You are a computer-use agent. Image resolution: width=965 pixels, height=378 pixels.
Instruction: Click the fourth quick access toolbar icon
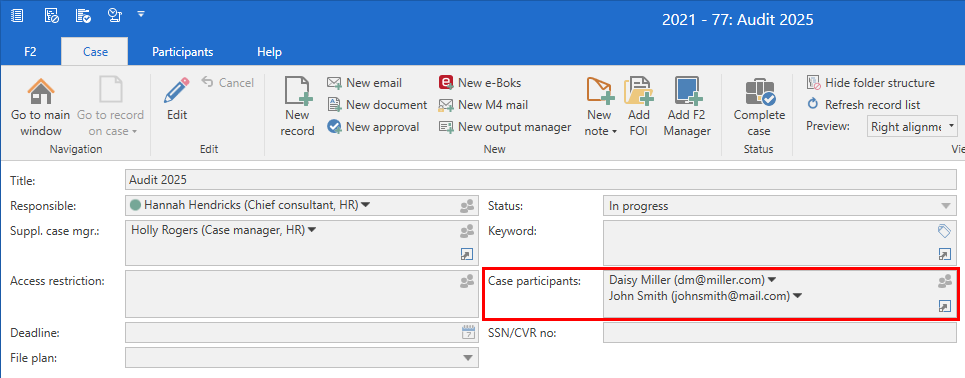tap(114, 15)
